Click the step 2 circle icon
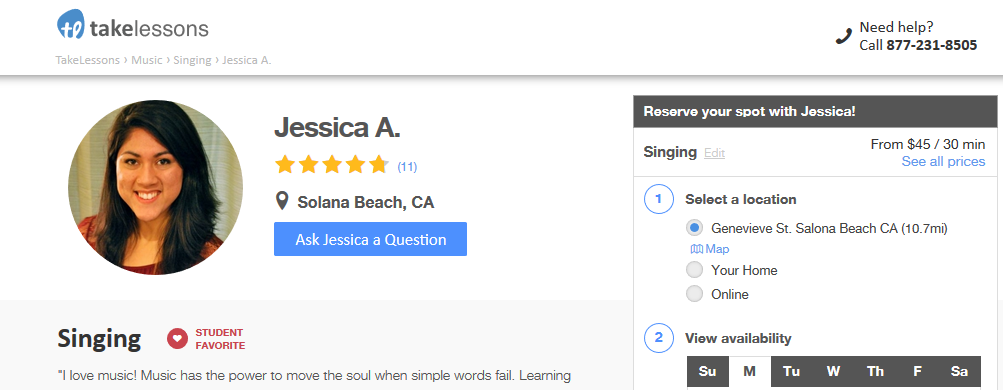 point(658,338)
